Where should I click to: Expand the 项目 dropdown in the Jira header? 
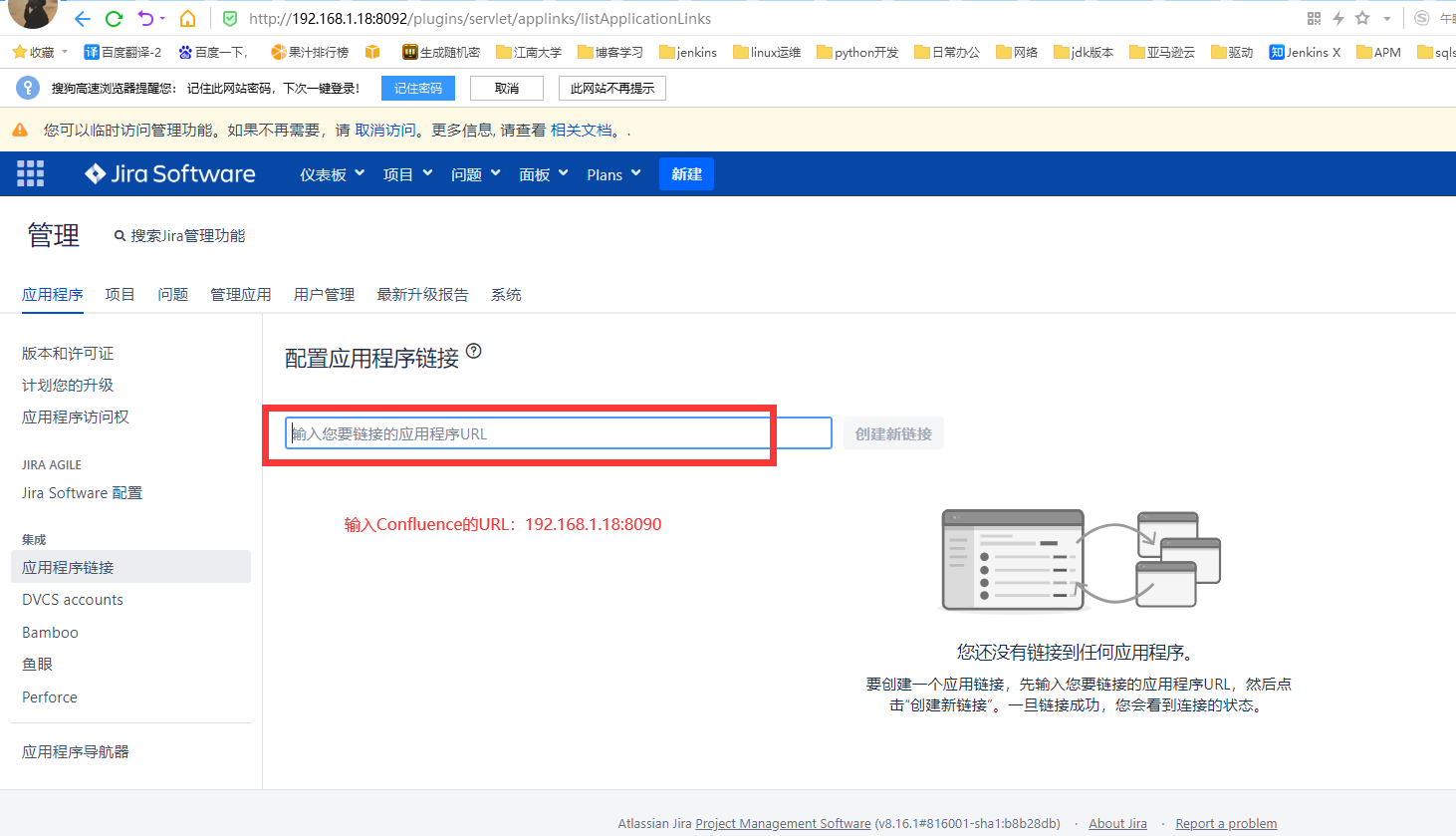coord(407,174)
